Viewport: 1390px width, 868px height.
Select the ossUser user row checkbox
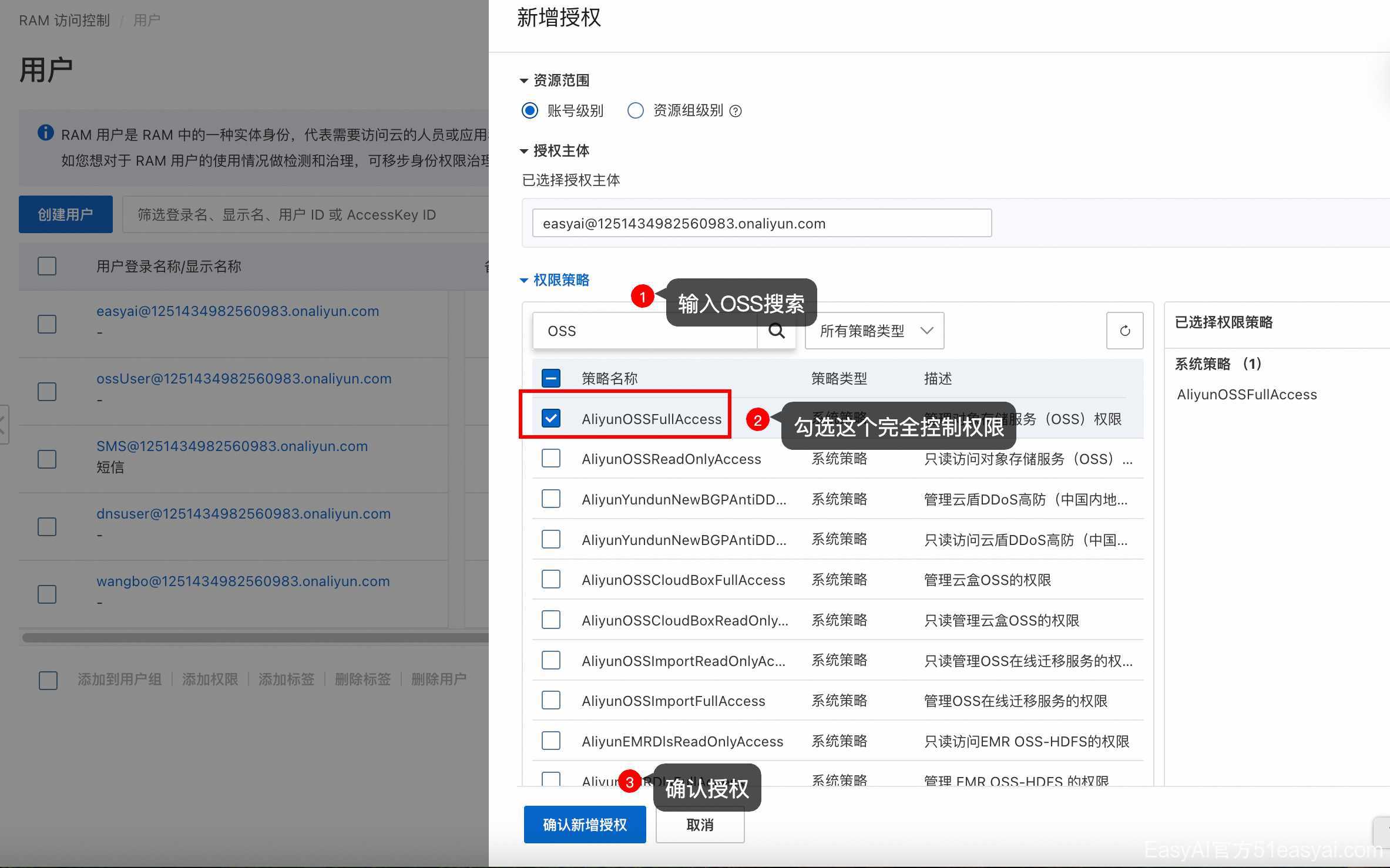(x=47, y=392)
